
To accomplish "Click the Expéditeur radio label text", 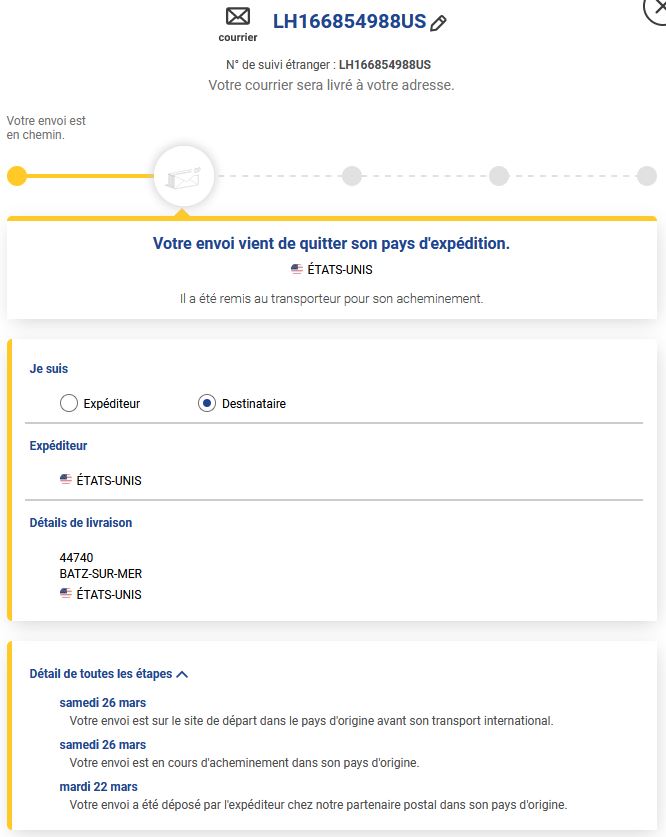I will click(112, 404).
